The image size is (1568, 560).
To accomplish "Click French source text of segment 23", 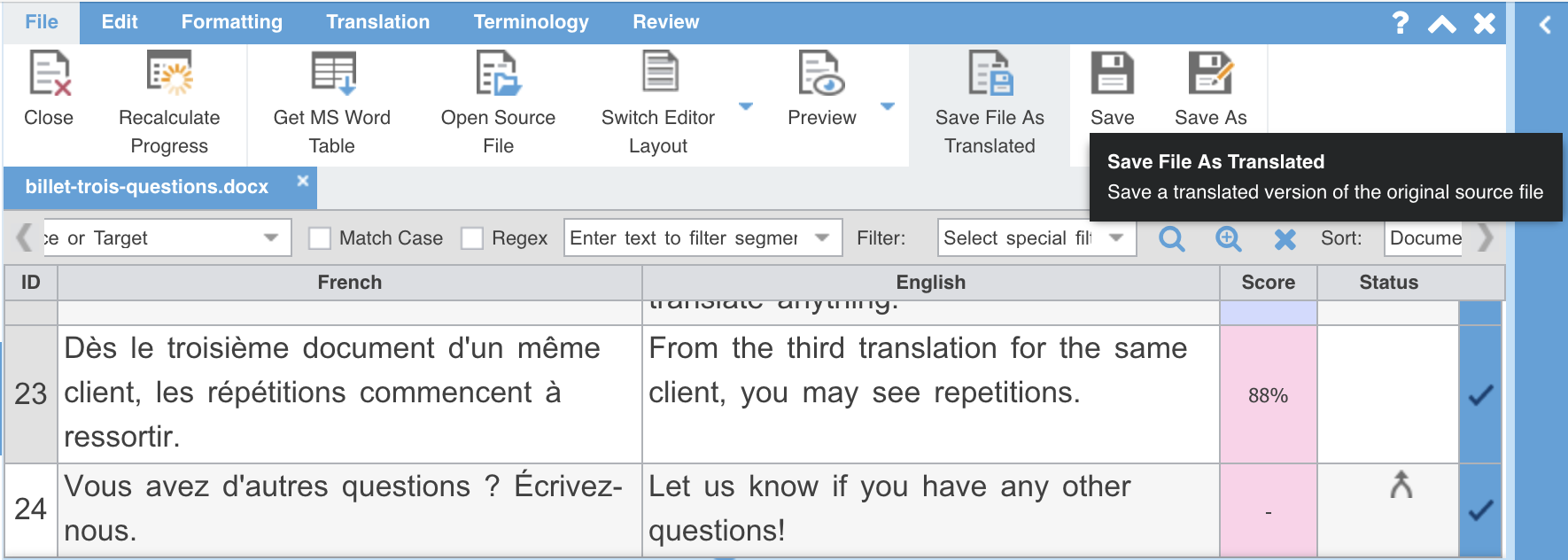I will 333,393.
